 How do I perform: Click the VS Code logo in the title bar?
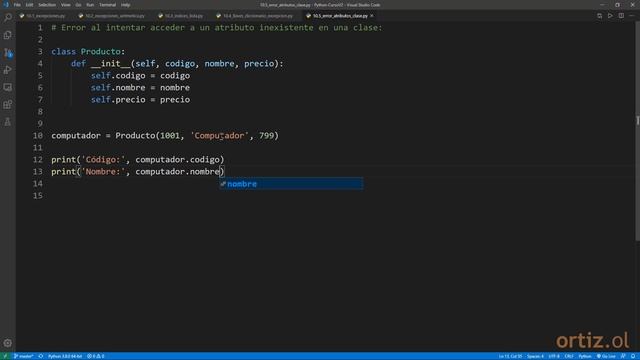pos(6,5)
